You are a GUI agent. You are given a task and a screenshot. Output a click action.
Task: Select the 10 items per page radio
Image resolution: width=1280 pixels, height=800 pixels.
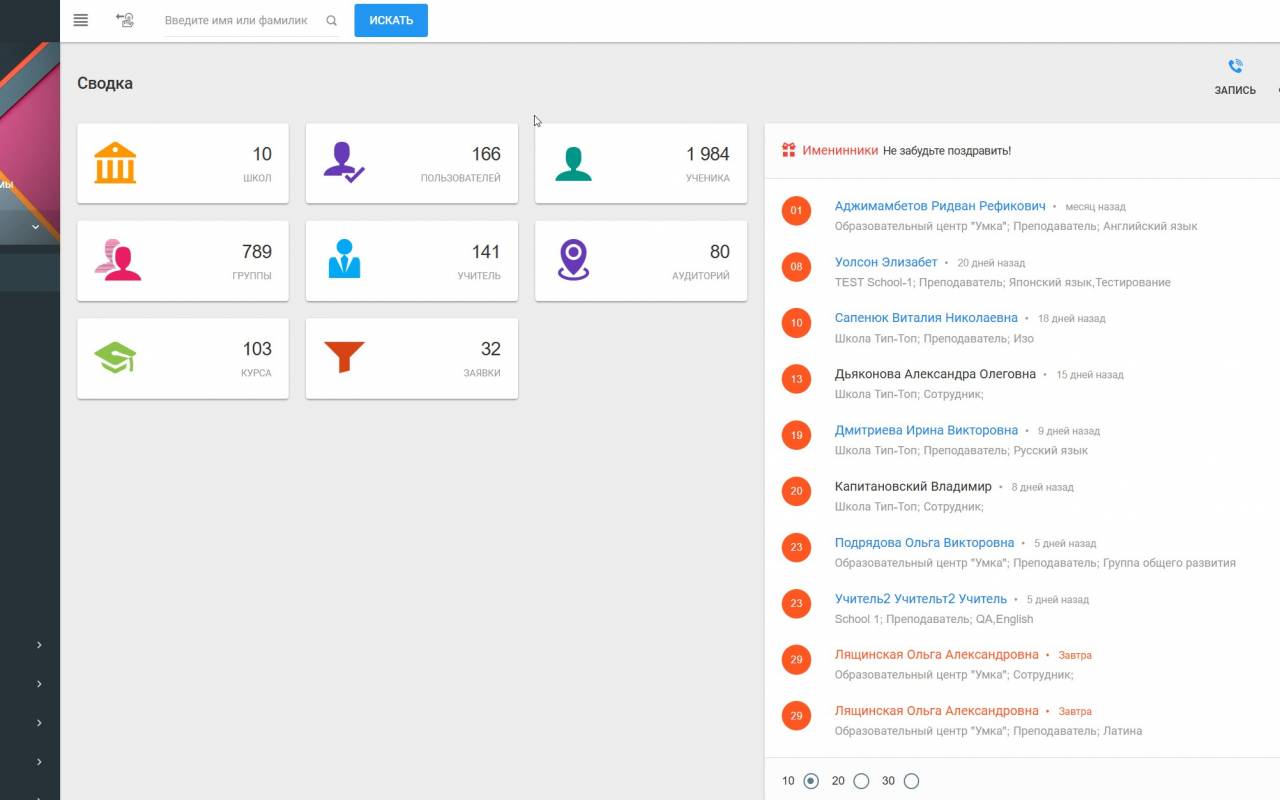point(811,781)
